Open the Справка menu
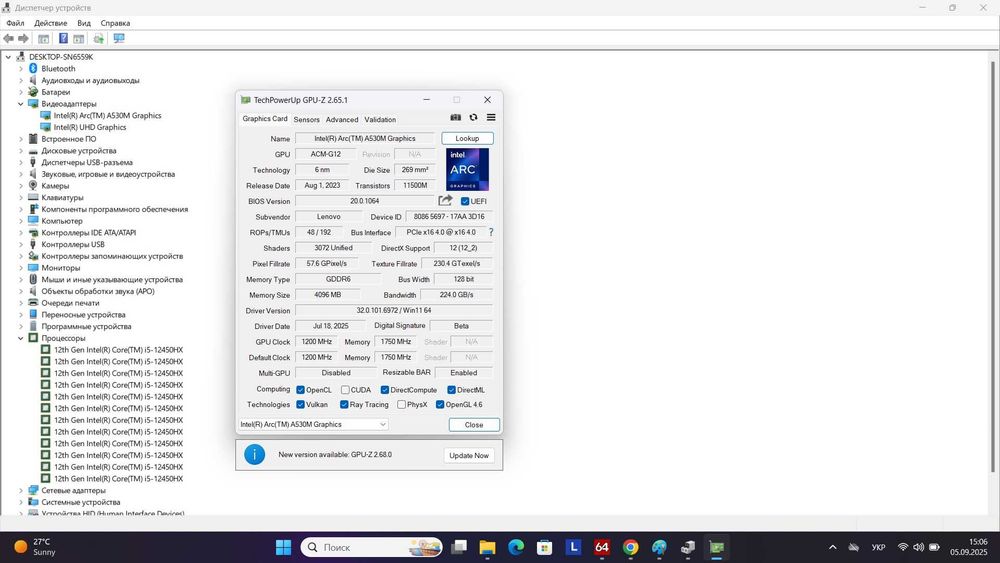Image resolution: width=1000 pixels, height=563 pixels. (x=115, y=23)
